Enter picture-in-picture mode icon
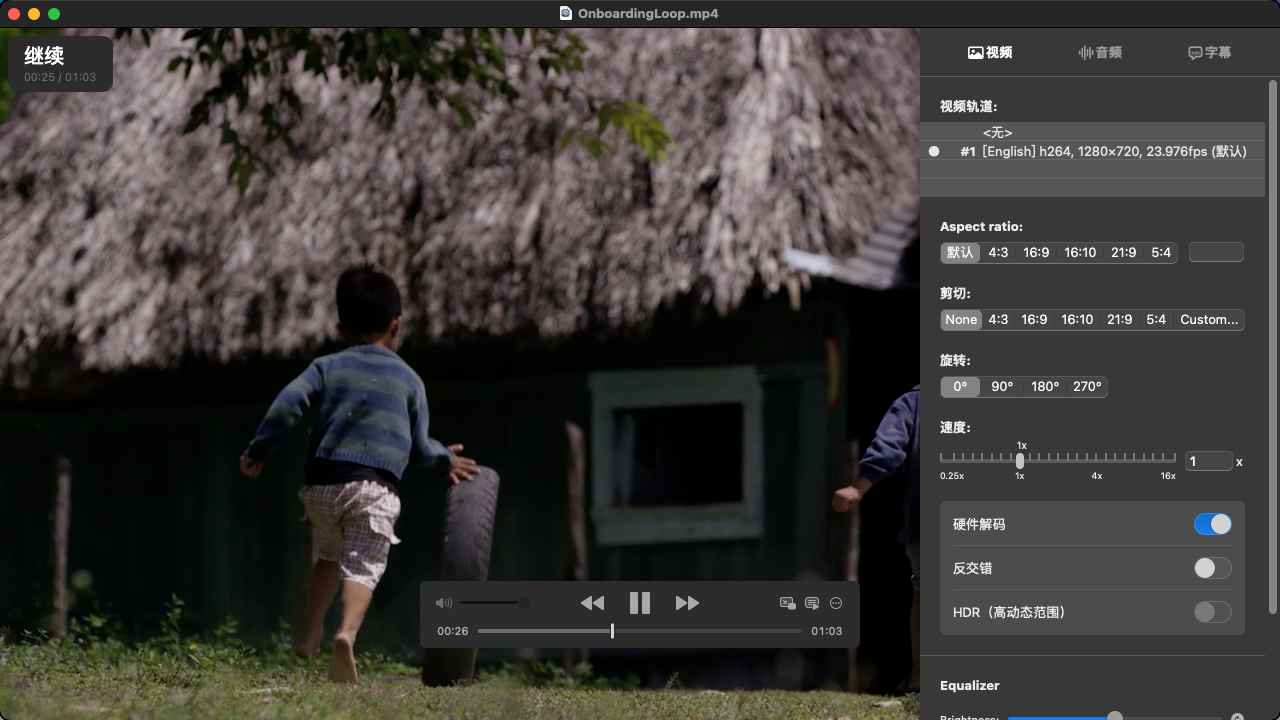1280x720 pixels. [x=788, y=603]
